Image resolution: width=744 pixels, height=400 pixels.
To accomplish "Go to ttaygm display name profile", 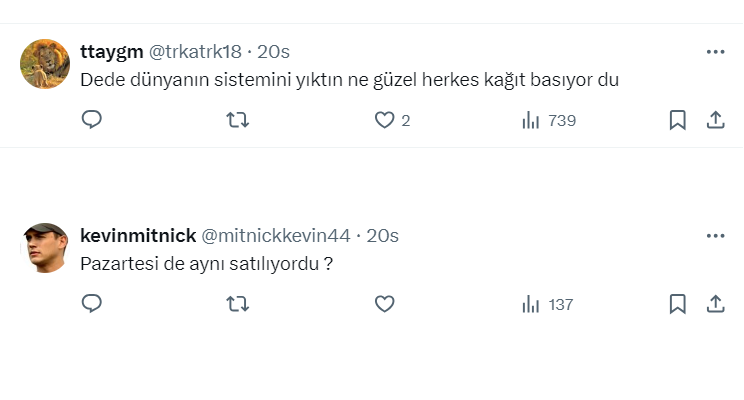I will click(x=111, y=51).
